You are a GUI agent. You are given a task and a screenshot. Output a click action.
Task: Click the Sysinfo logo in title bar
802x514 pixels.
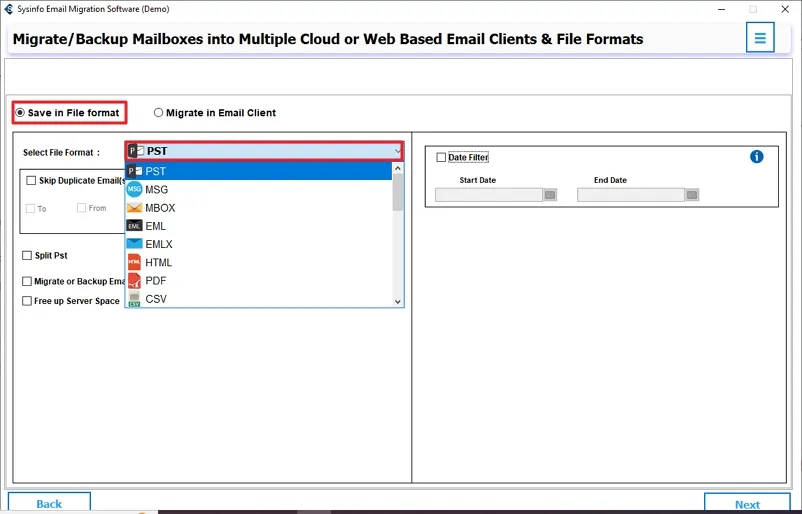(x=9, y=9)
